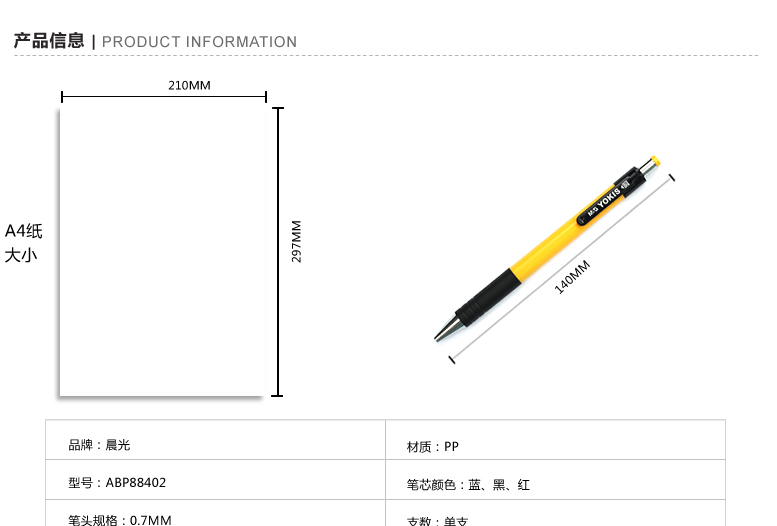Click the 140MM pen length label

click(572, 277)
